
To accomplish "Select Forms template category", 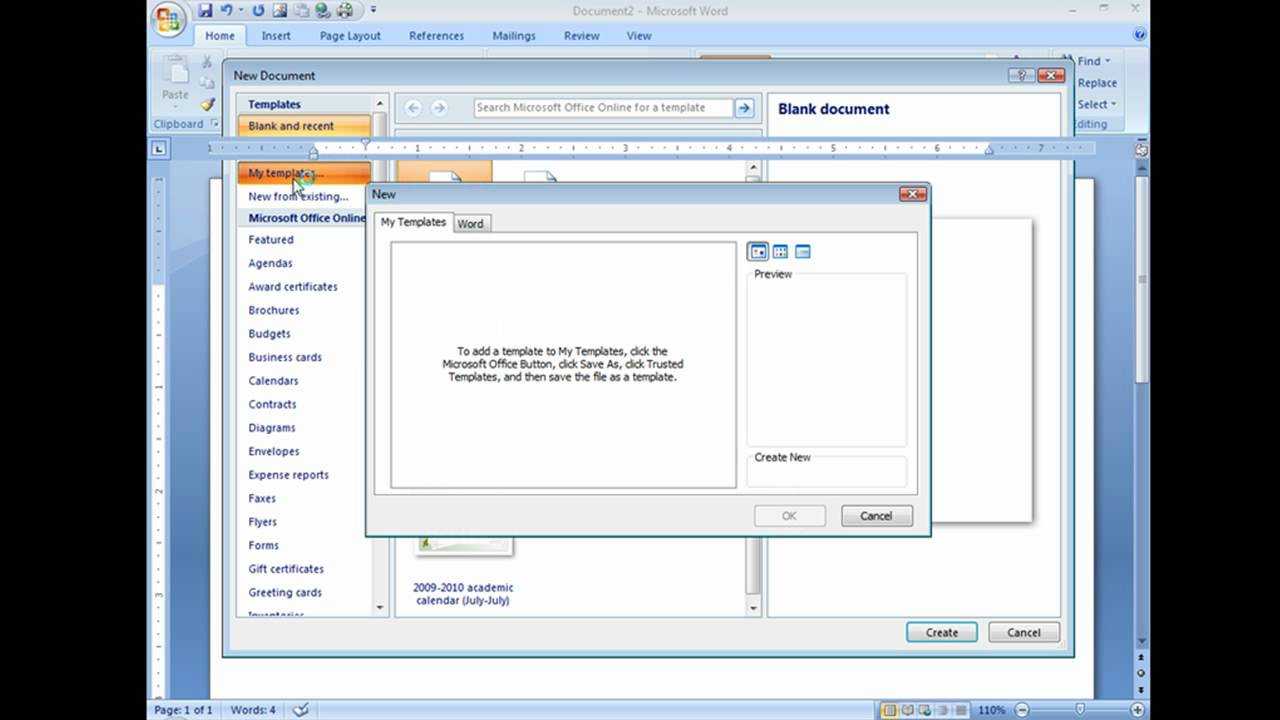I will (264, 545).
